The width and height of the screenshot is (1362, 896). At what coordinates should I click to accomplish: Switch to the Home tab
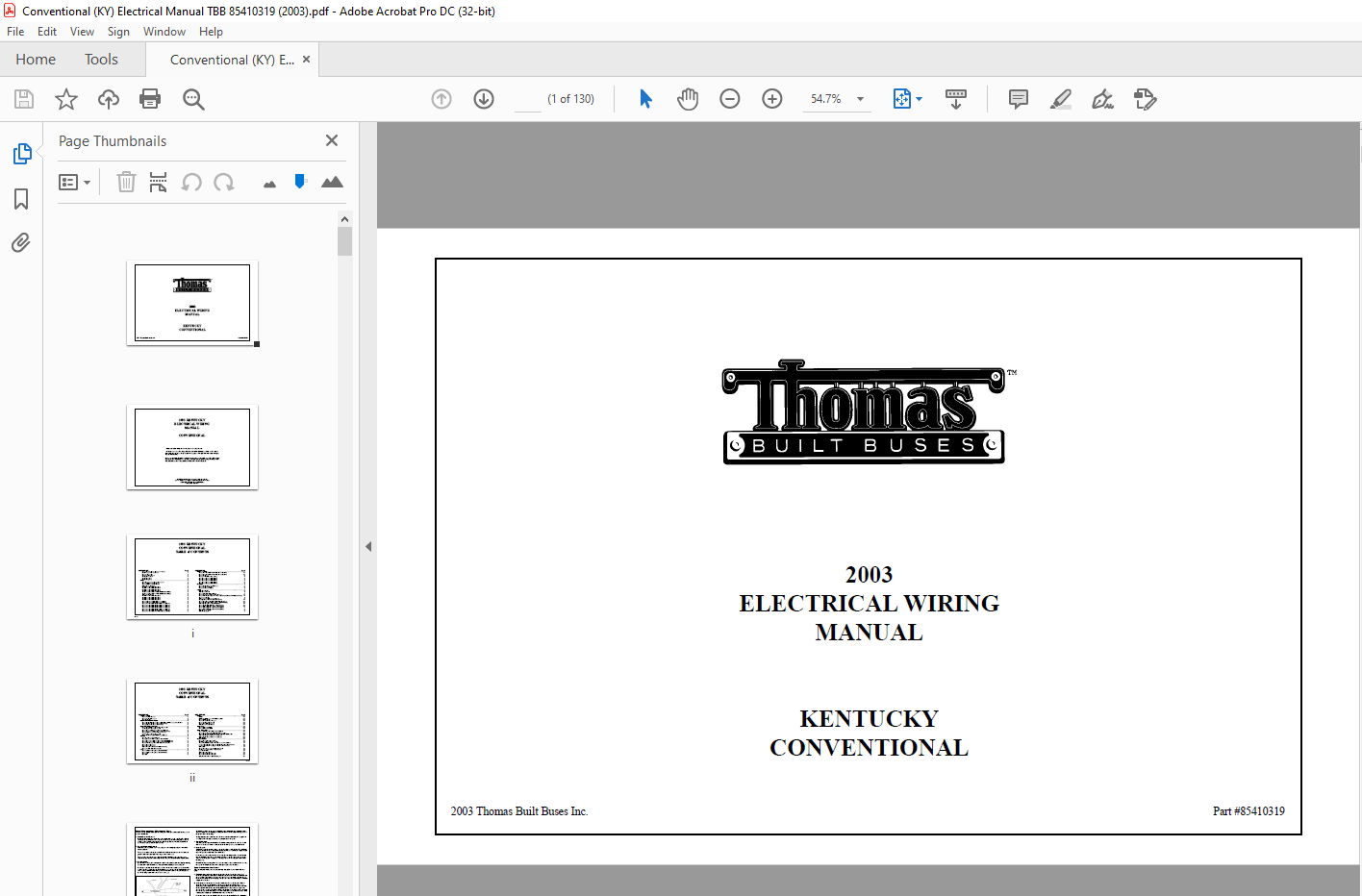36,60
